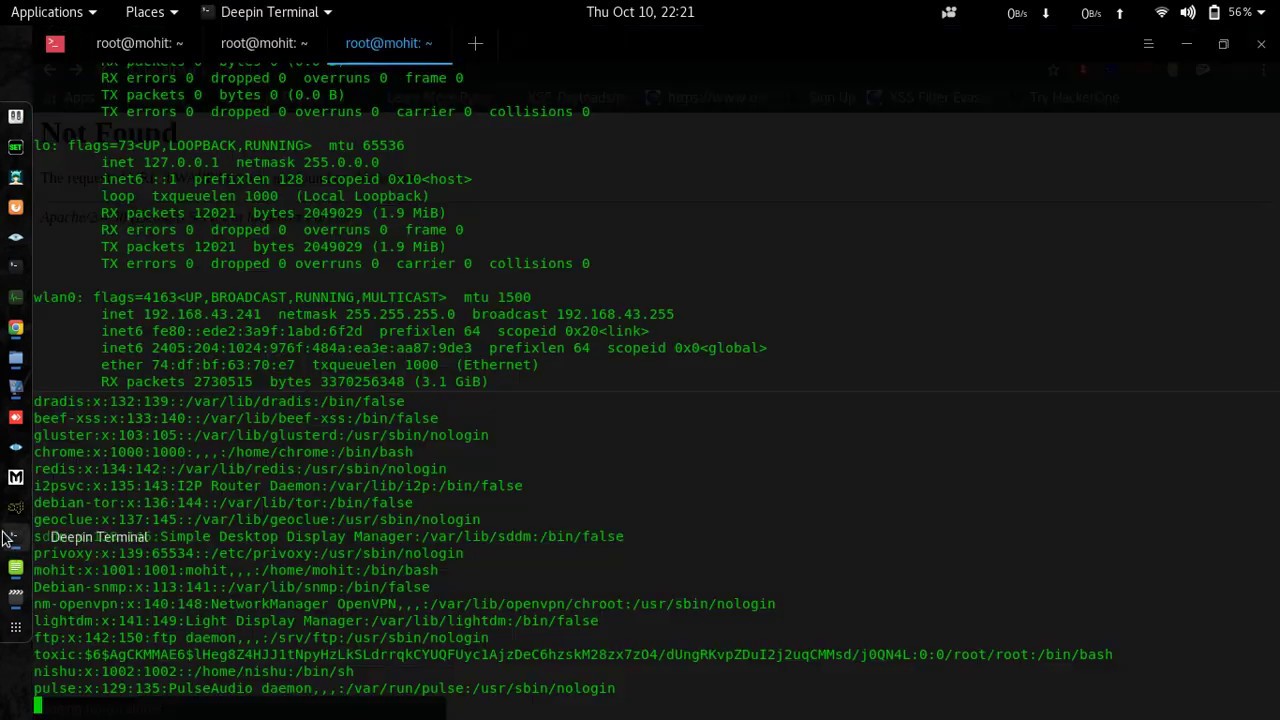The height and width of the screenshot is (720, 1280).
Task: Click the 'inet 192.168.43.241' line
Action: [x=387, y=314]
